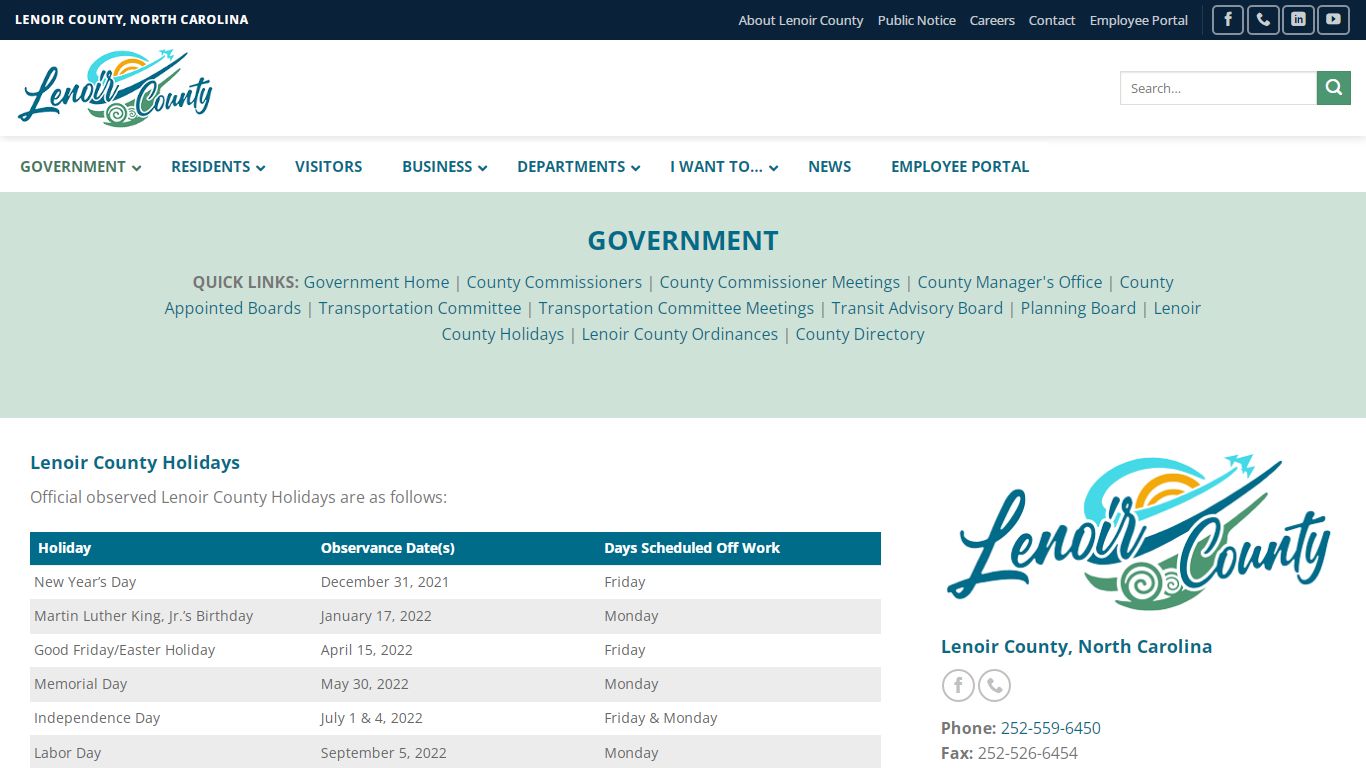
Task: Open the Public Notice page
Action: 916,20
